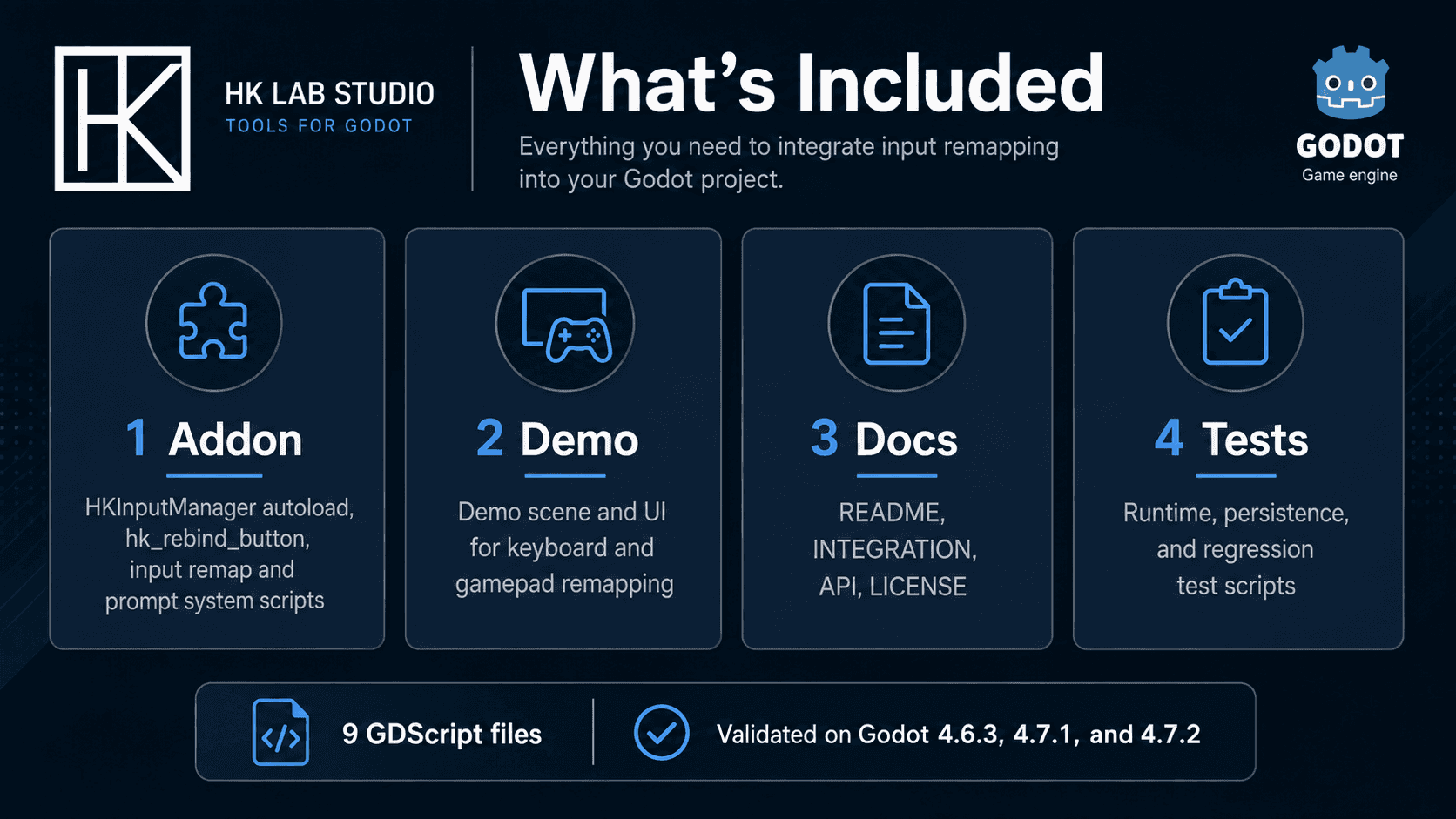Click the "2 Demo" card title
This screenshot has height=819, width=1456.
(x=557, y=439)
